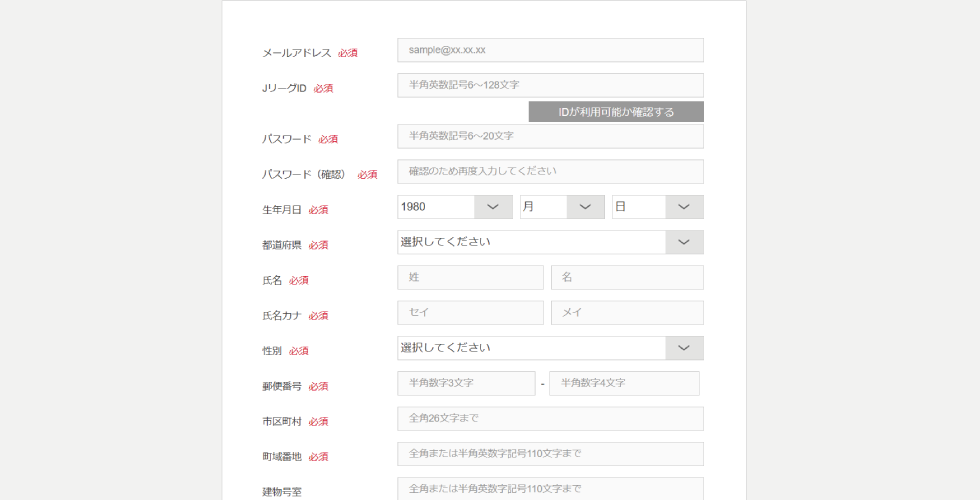Focus the パスワード（確認） confirmation field
This screenshot has height=500, width=980.
[x=550, y=171]
